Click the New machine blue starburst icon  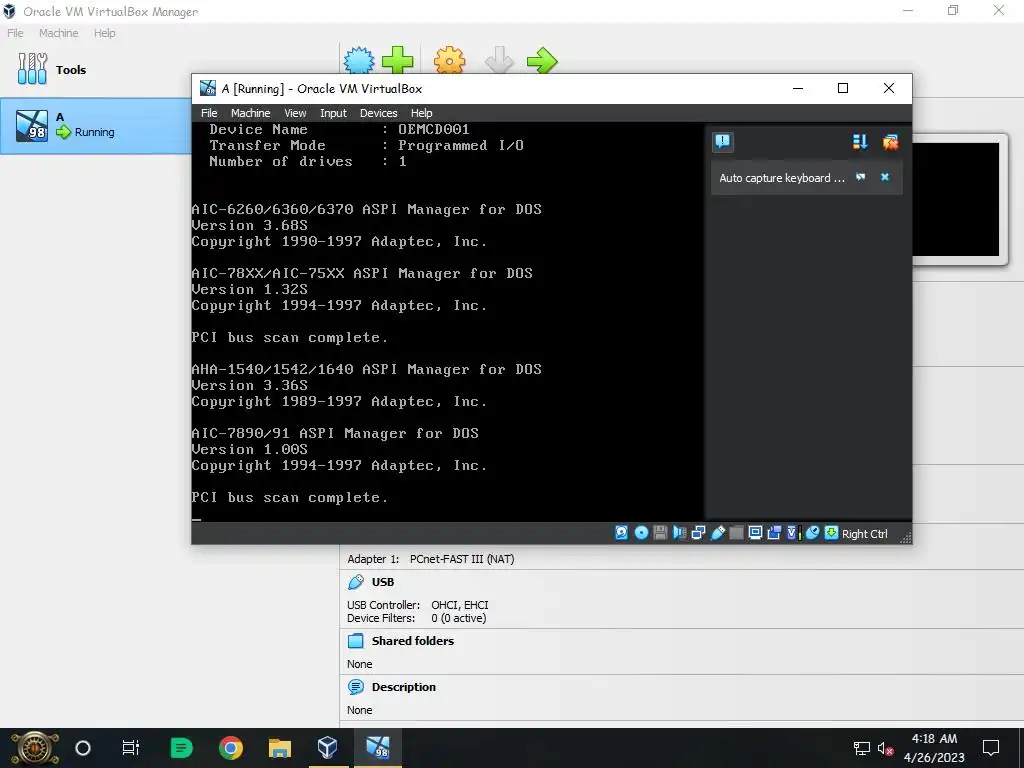pos(359,61)
